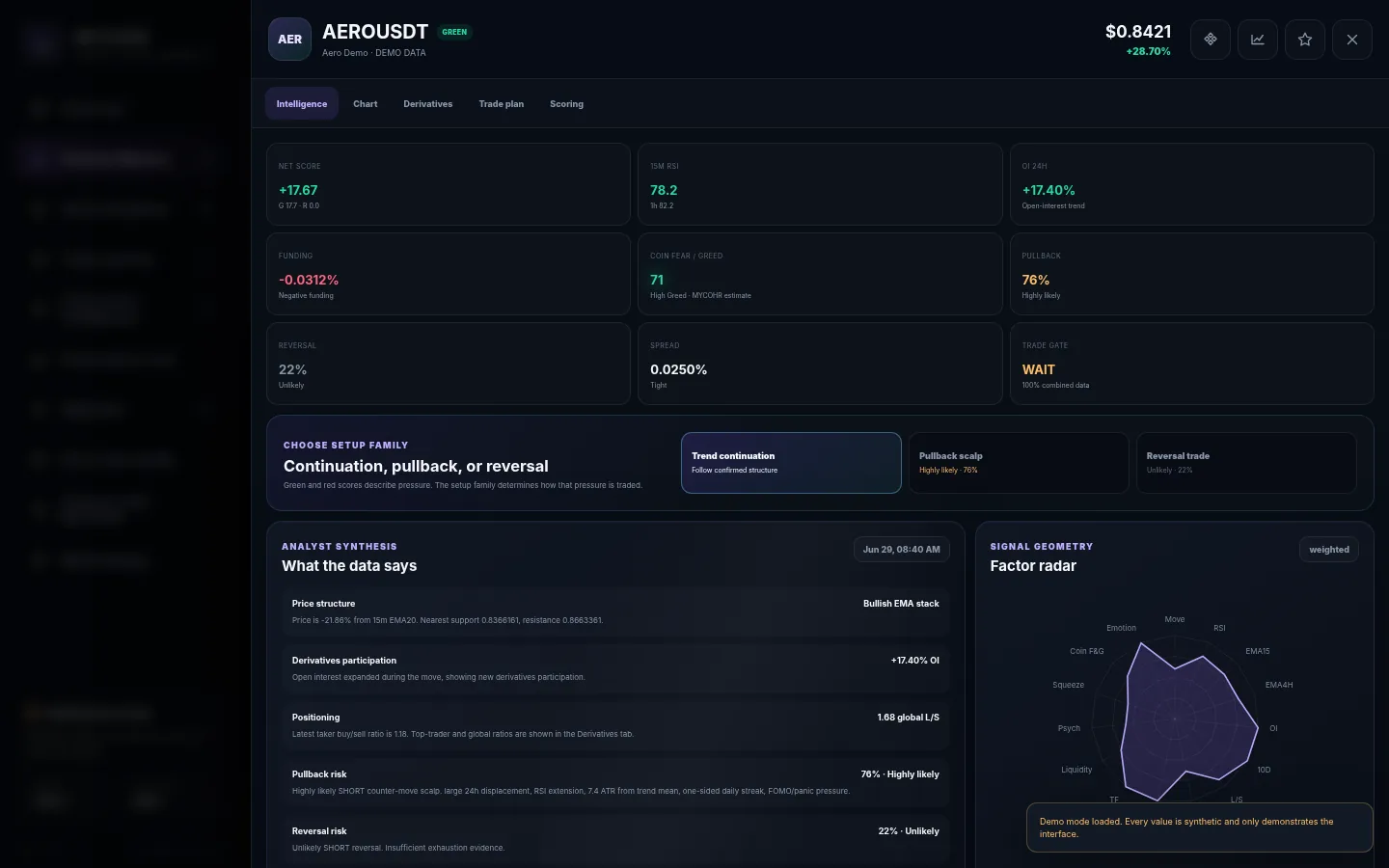Click the Bullish EMA stack label

(901, 604)
